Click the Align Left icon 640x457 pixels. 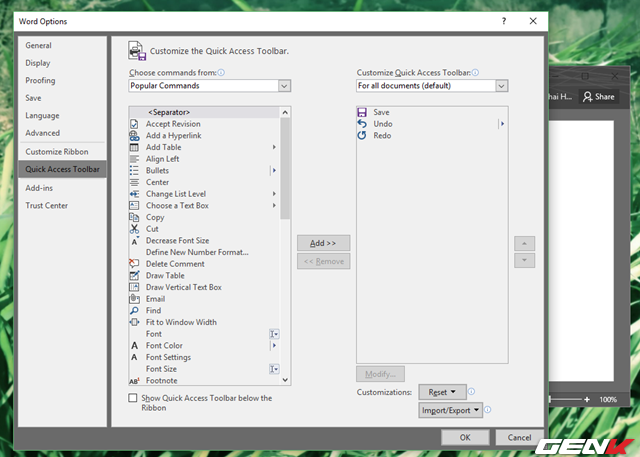(x=134, y=159)
